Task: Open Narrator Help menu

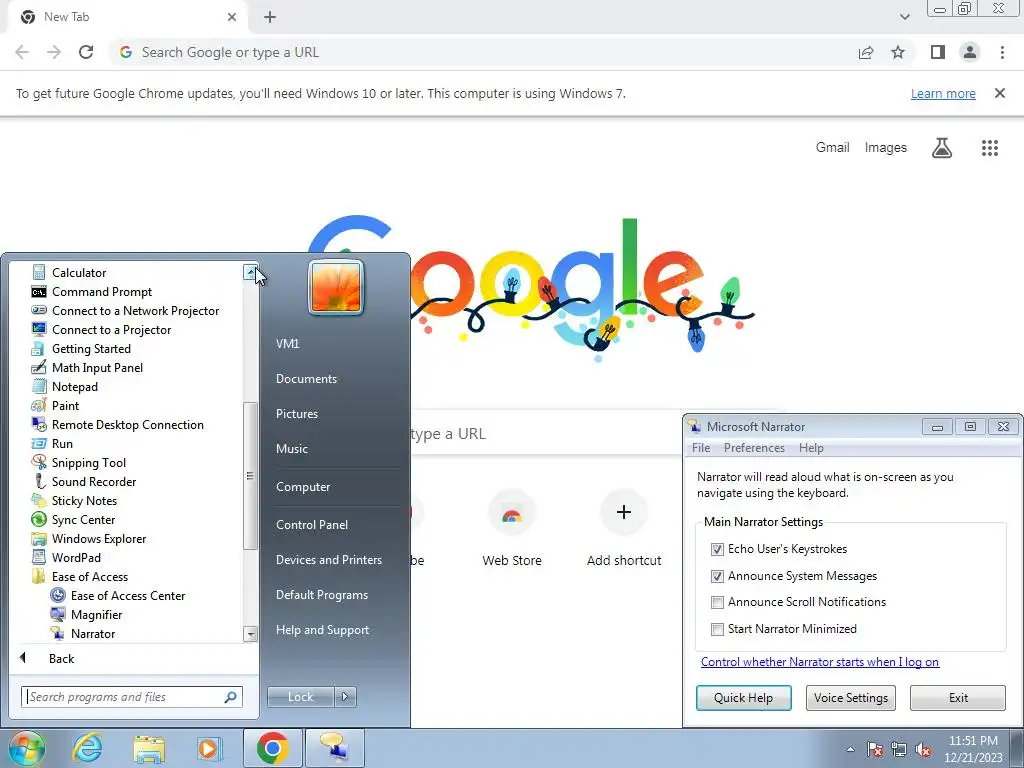Action: pyautogui.click(x=811, y=448)
